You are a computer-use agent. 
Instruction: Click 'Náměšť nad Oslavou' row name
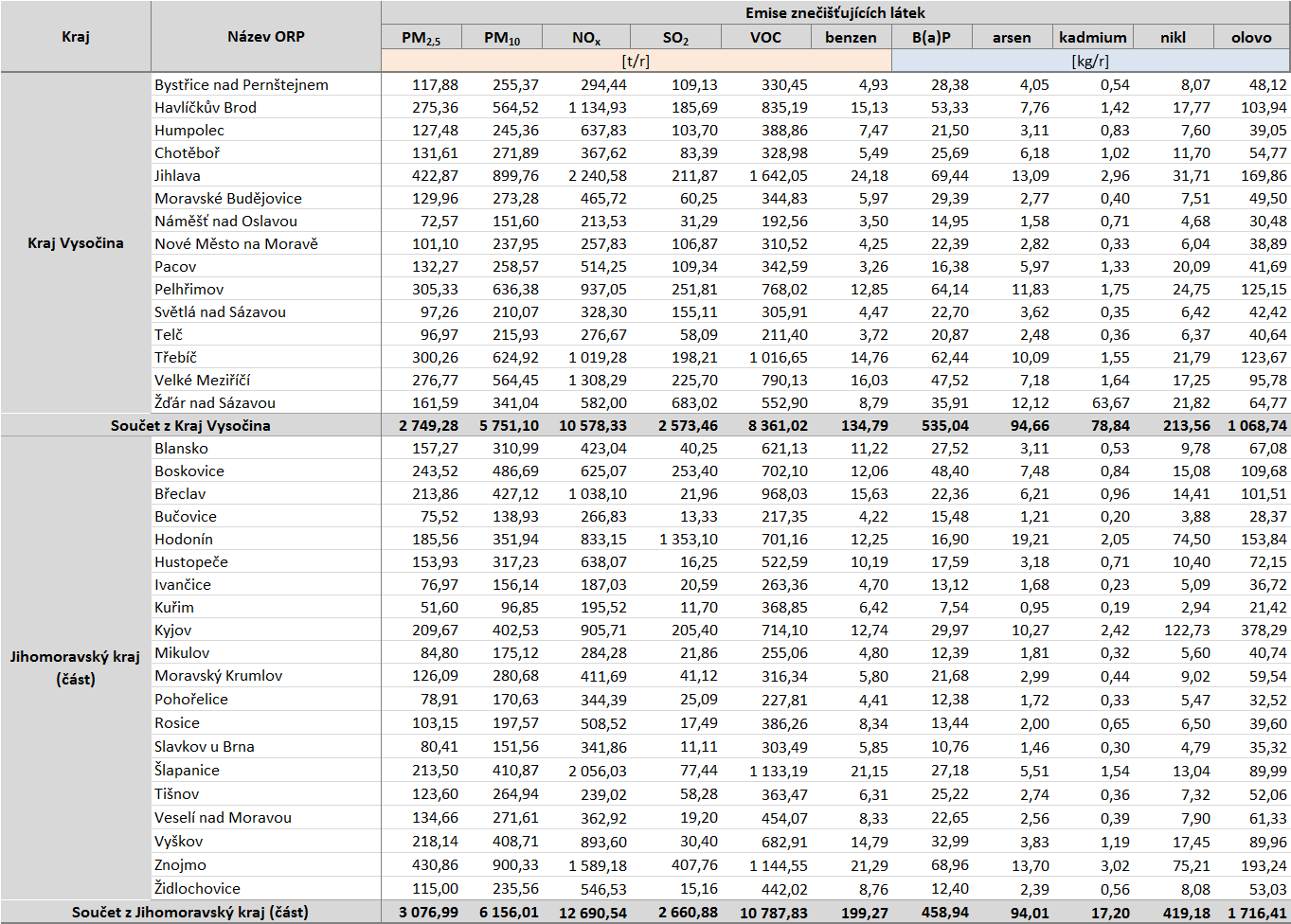pyautogui.click(x=226, y=221)
